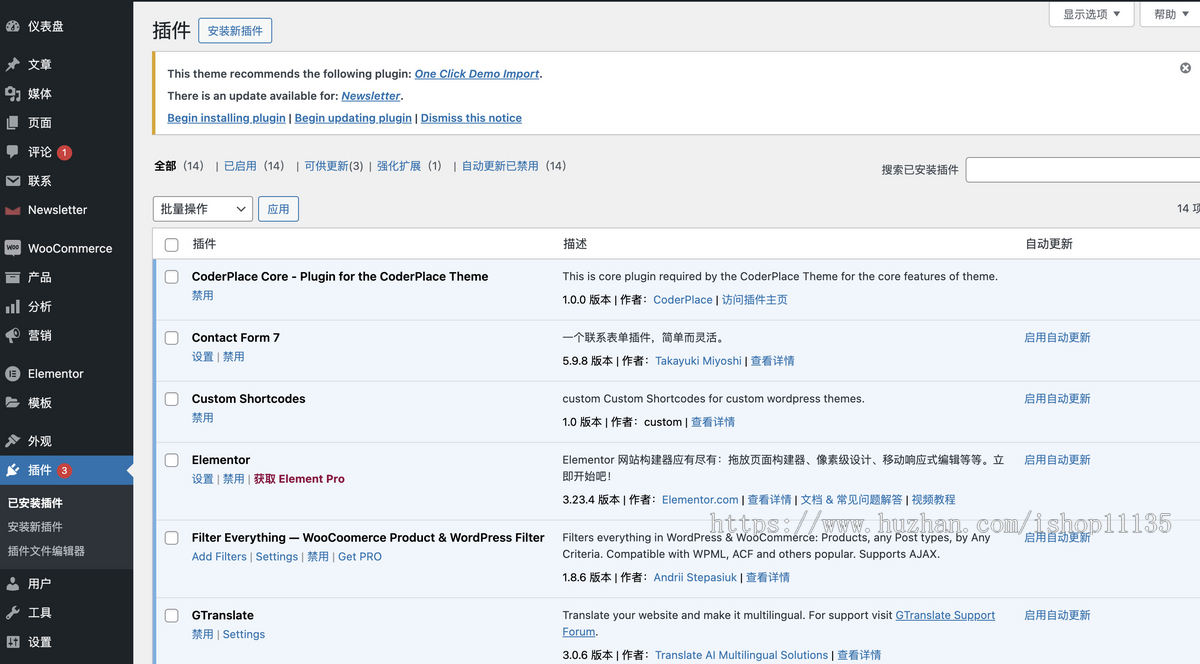Click the WooCommerce logo icon
The width and height of the screenshot is (1200, 664).
point(13,248)
